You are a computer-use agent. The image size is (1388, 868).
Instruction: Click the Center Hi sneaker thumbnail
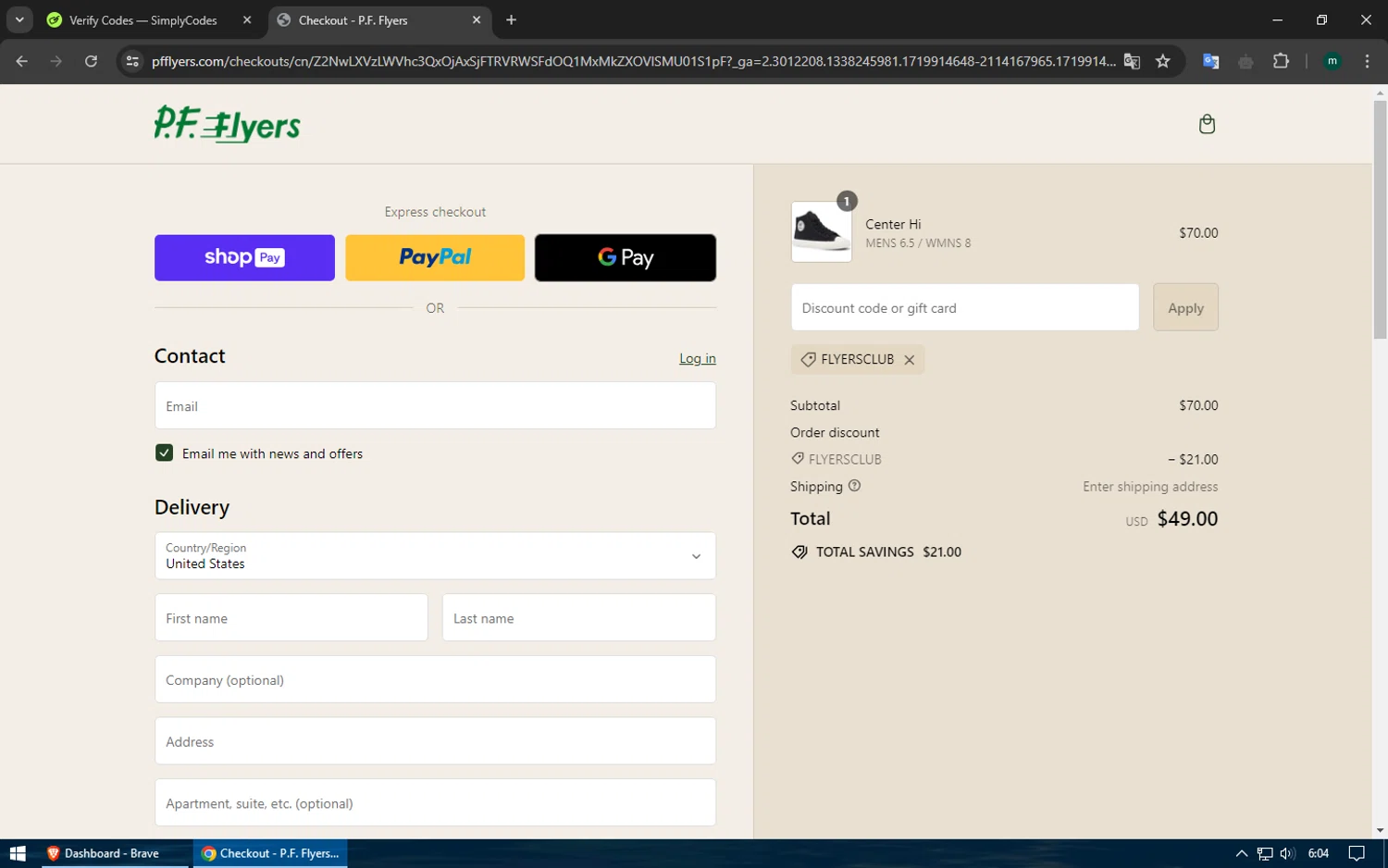(822, 231)
